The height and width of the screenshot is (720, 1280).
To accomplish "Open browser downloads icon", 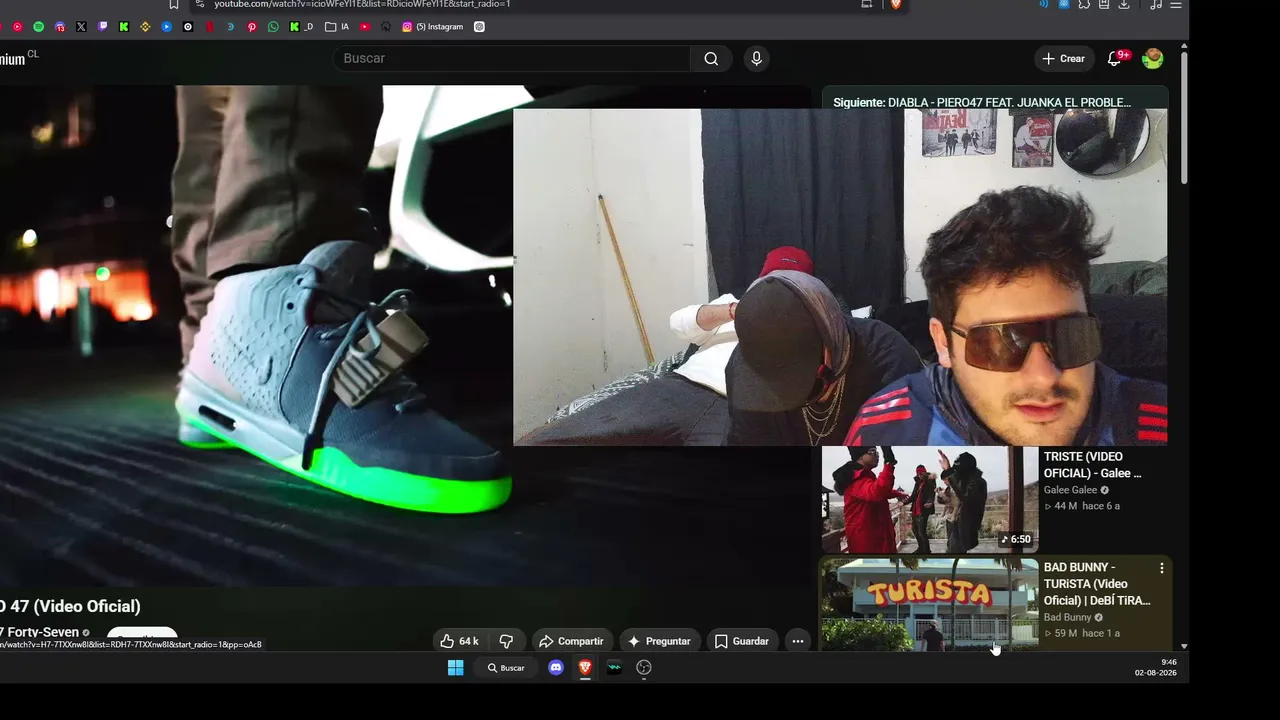I will point(1124,4).
